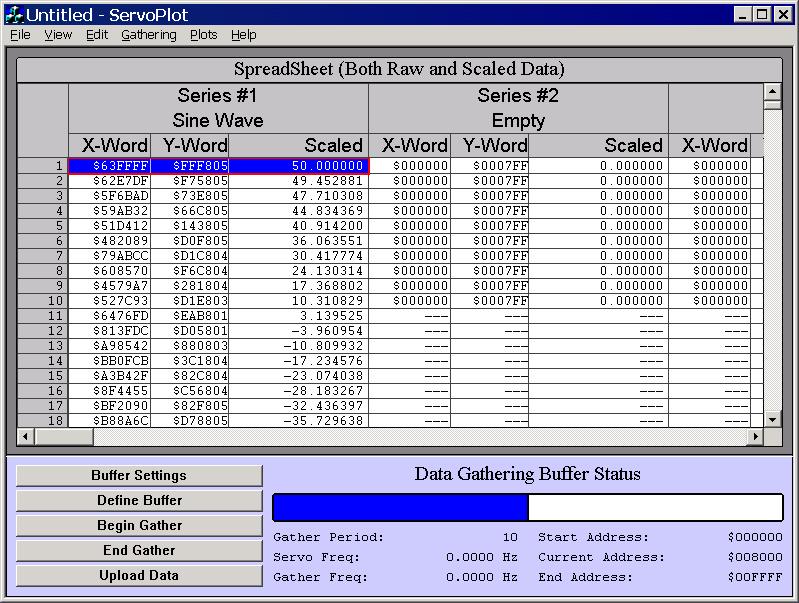Click the ServoPlot application icon in title bar
This screenshot has width=799, height=603.
pos(13,14)
